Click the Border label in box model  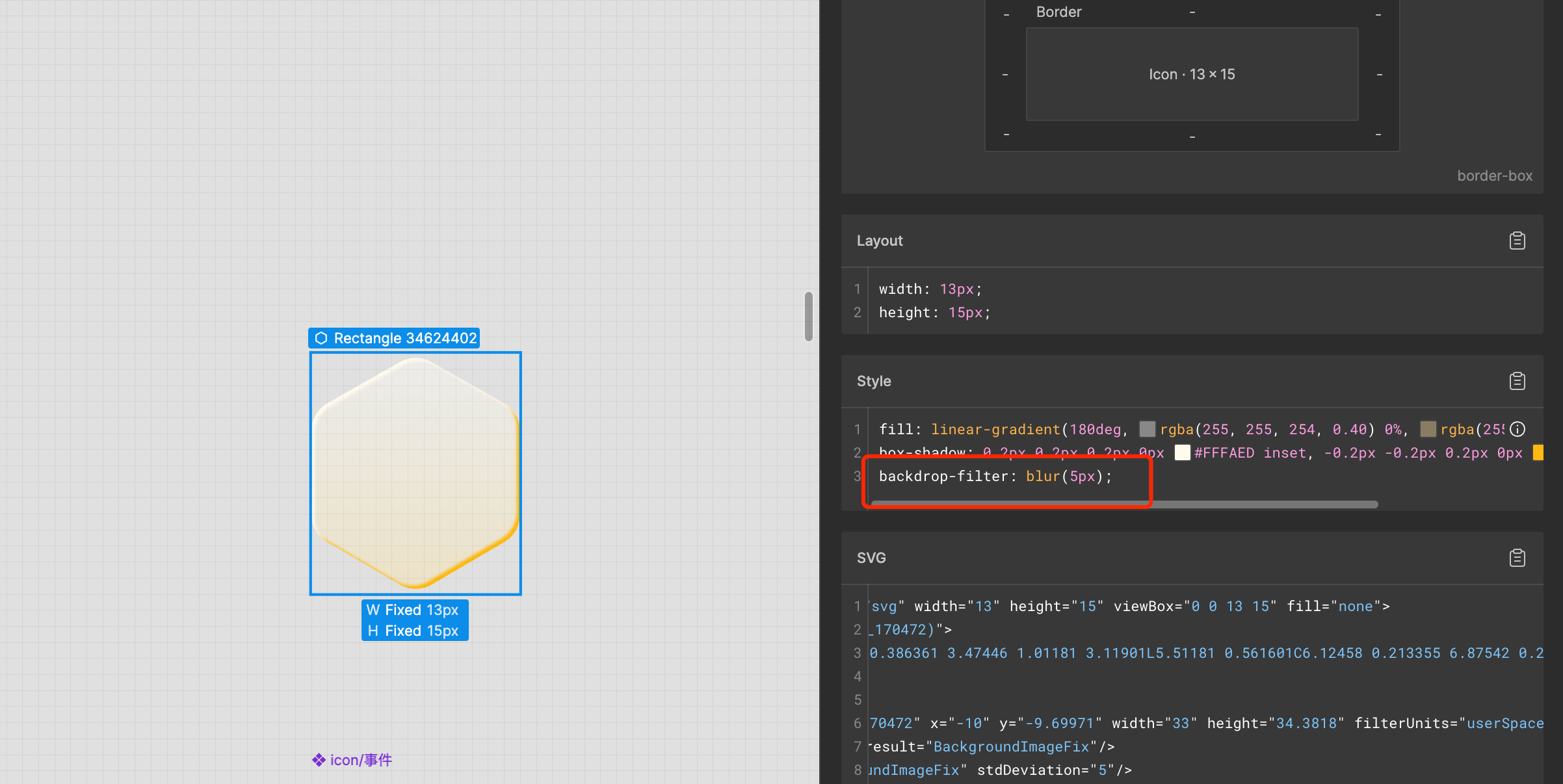(x=1058, y=12)
